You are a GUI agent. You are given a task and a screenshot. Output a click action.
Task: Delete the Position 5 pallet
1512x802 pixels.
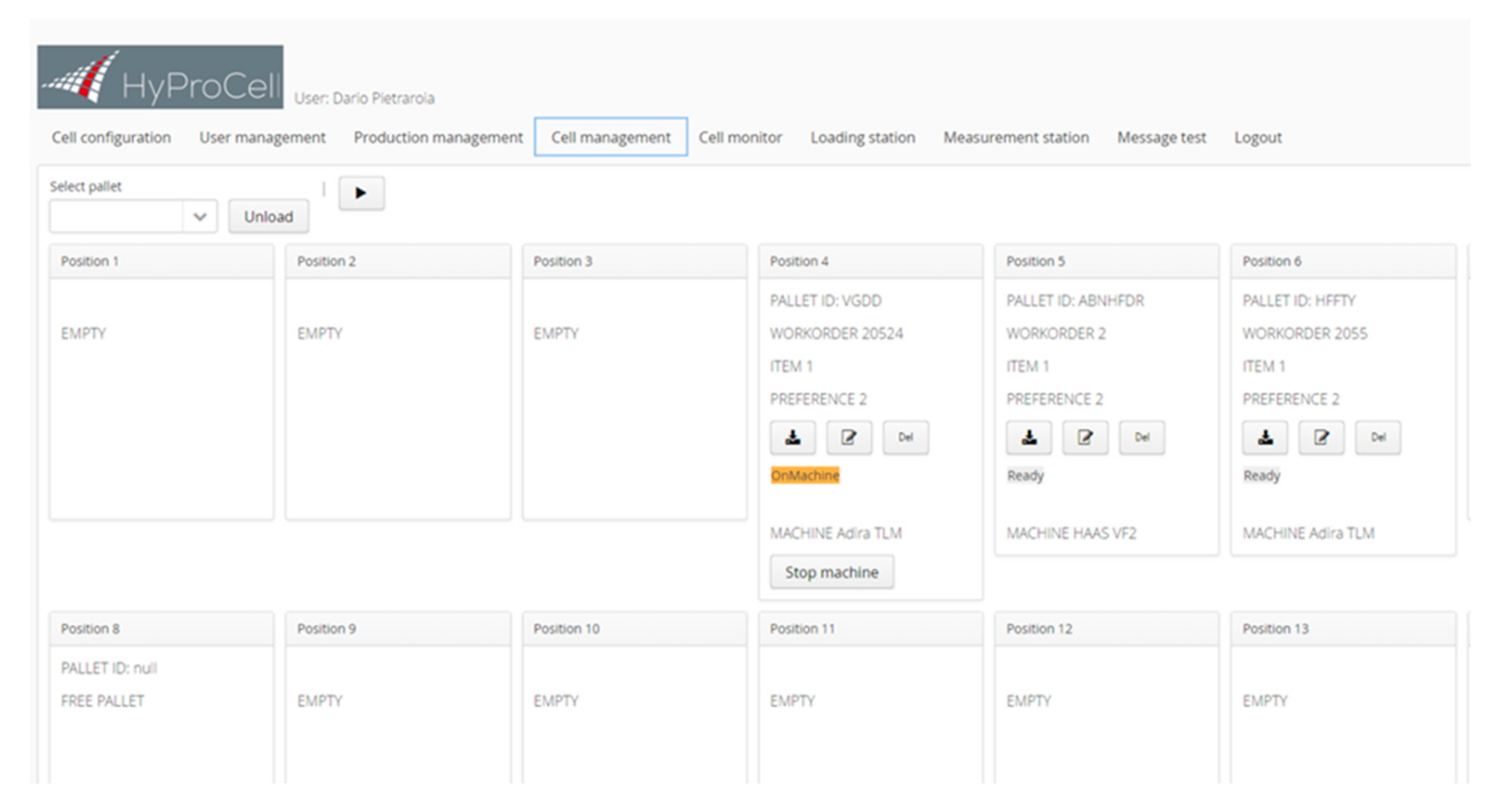1141,437
